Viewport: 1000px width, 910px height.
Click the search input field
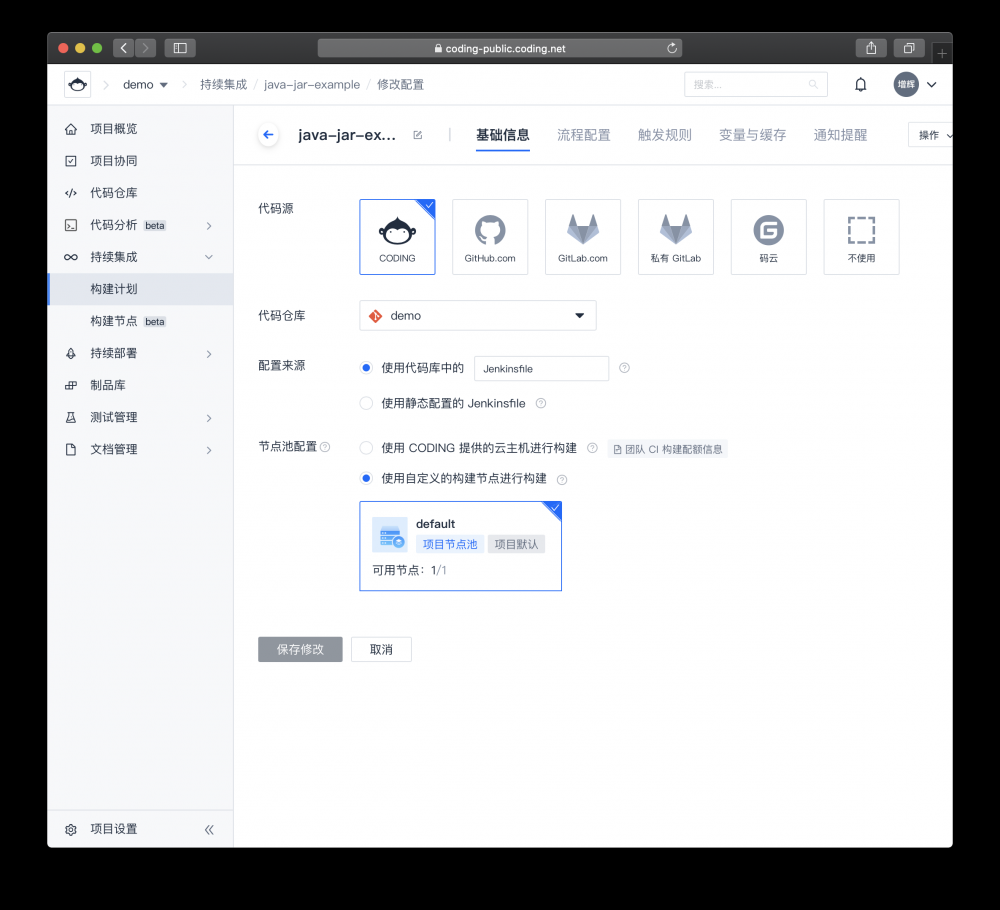[750, 84]
